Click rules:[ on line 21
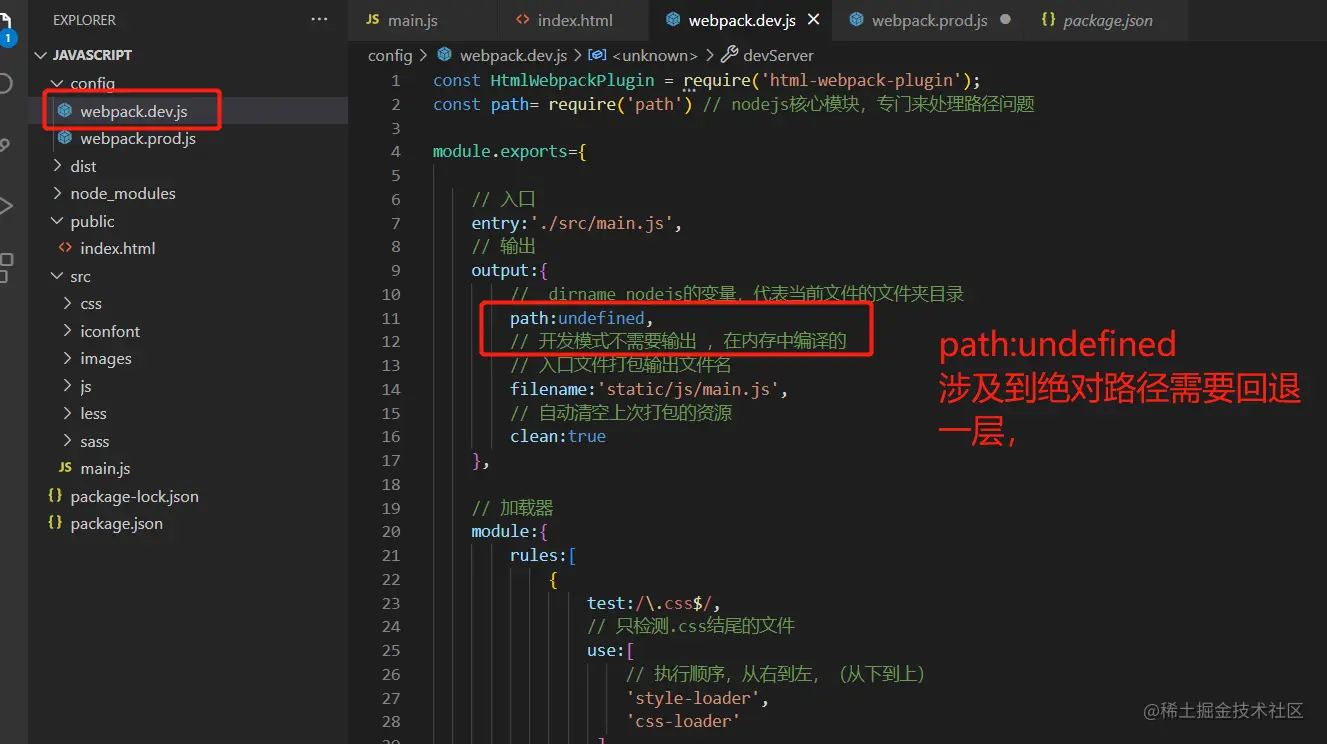Screen dimensions: 1327x744 click(543, 555)
